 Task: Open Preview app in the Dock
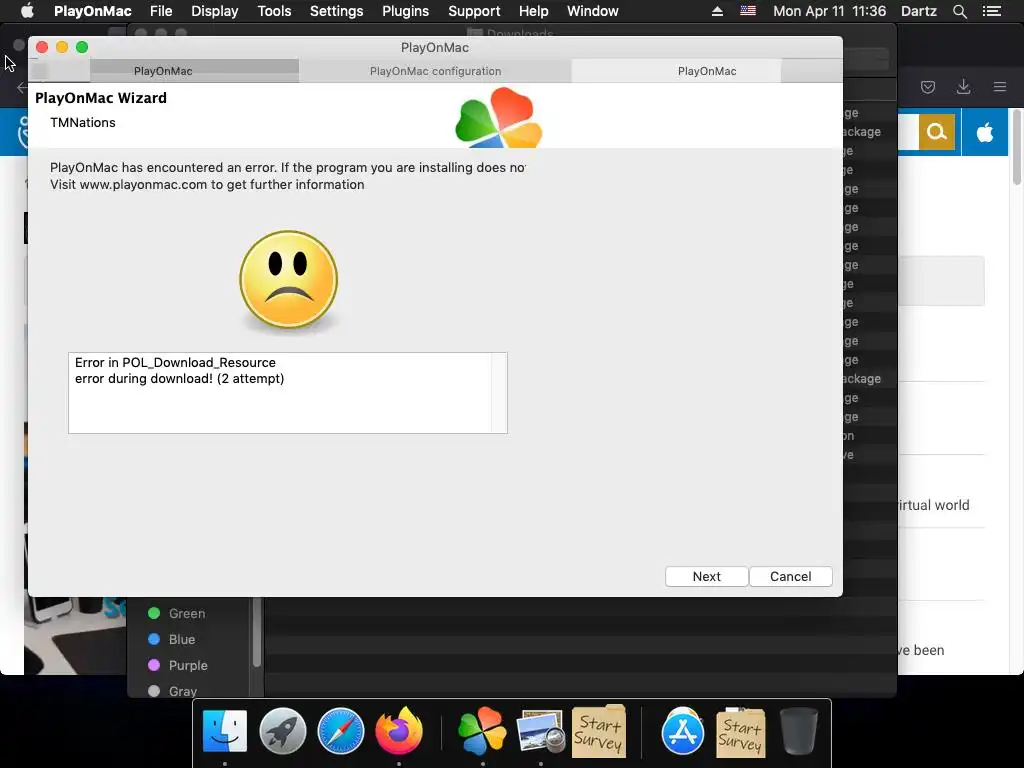pos(540,731)
